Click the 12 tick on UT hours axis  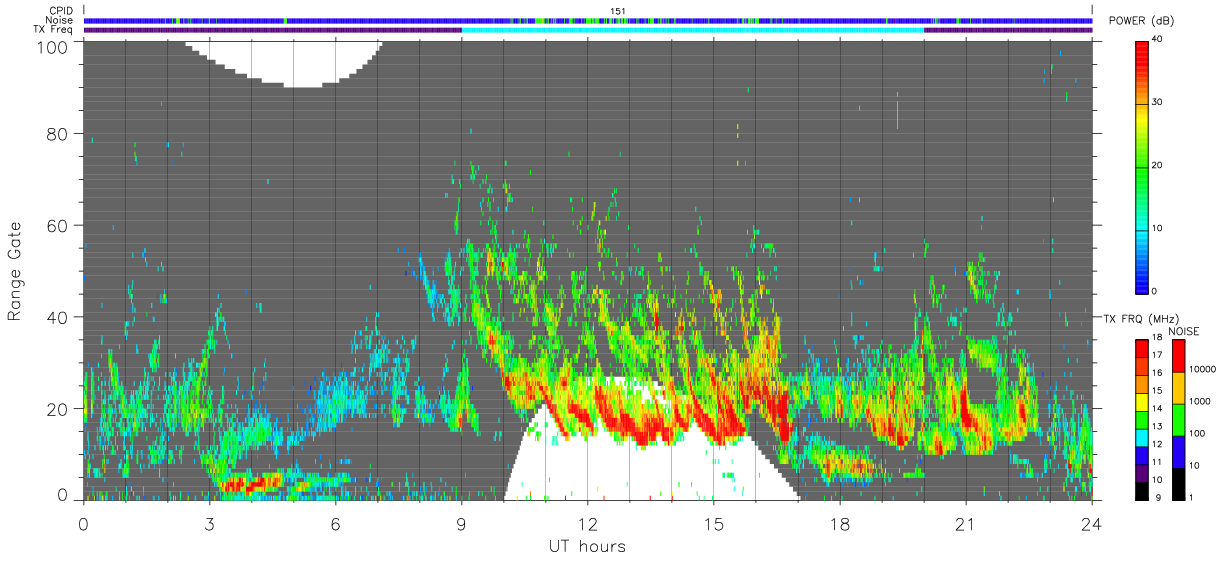(x=587, y=524)
